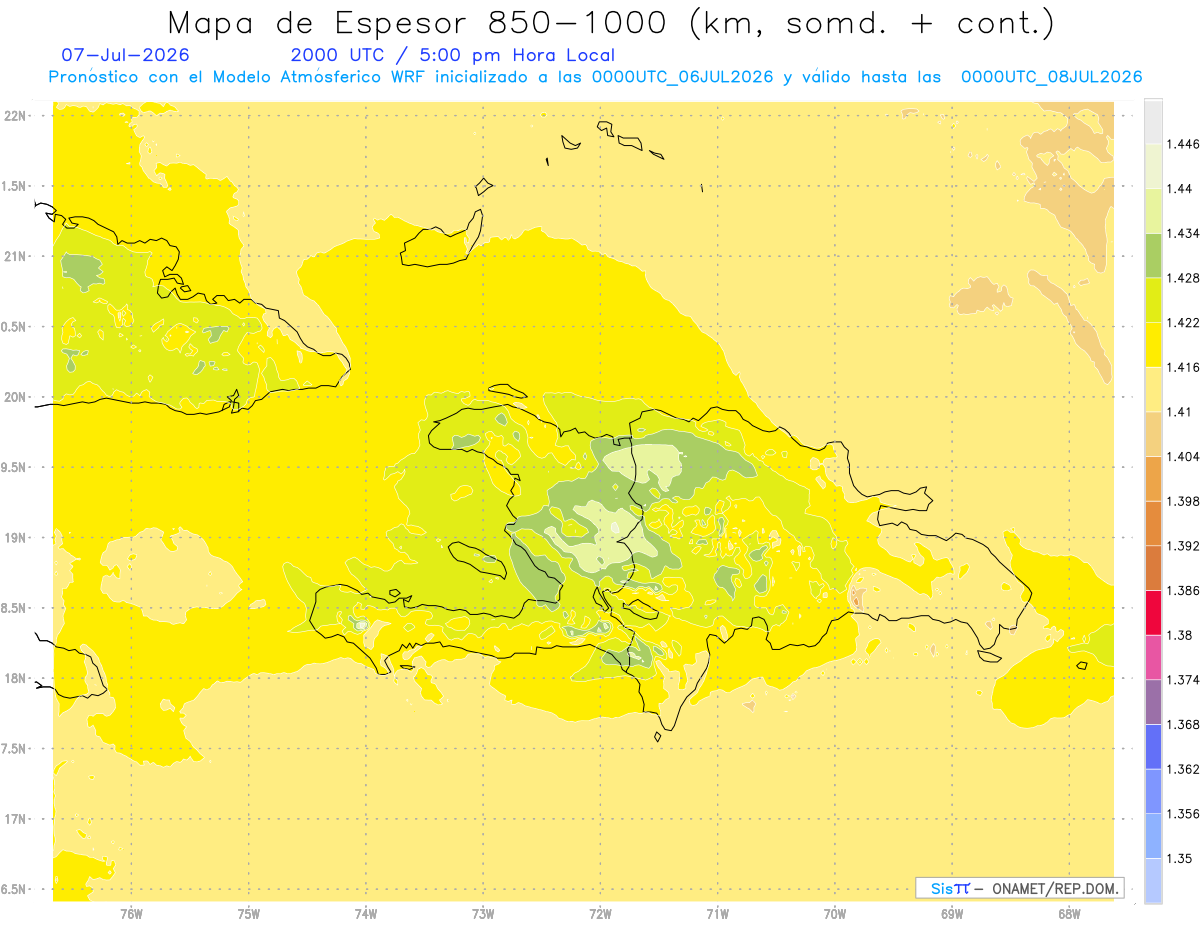Pick the red legend swatch between 1.386 and 1.38
This screenshot has height=927, width=1200.
point(1153,613)
